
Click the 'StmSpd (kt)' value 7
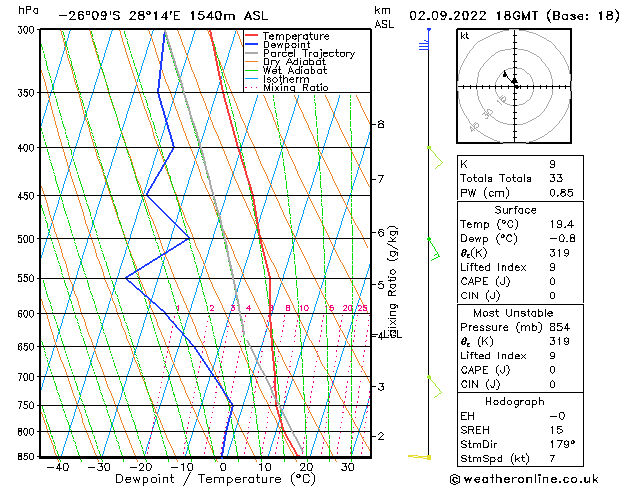pyautogui.click(x=552, y=459)
